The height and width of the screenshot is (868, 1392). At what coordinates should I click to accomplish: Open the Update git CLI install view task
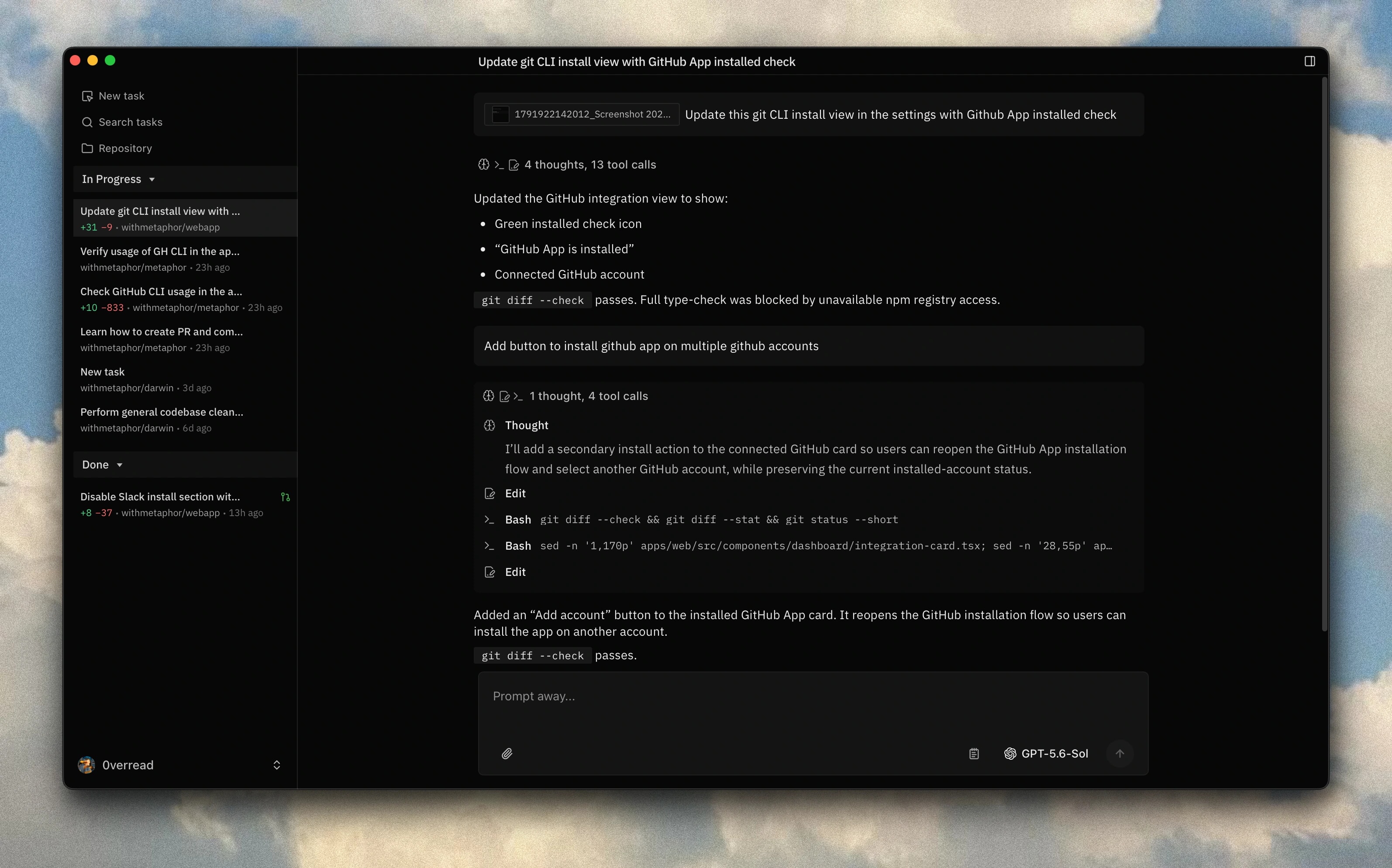coord(185,219)
